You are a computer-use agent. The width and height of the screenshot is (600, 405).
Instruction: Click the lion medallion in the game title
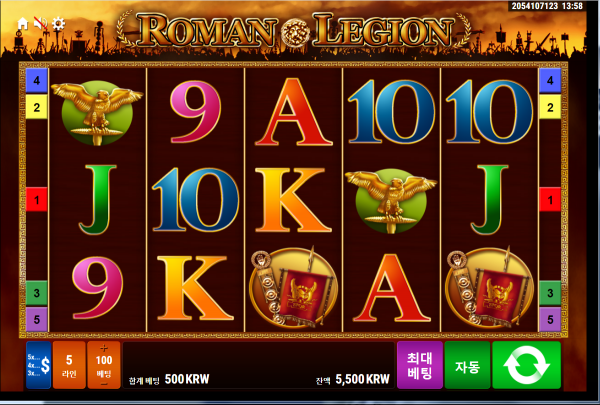click(x=295, y=32)
